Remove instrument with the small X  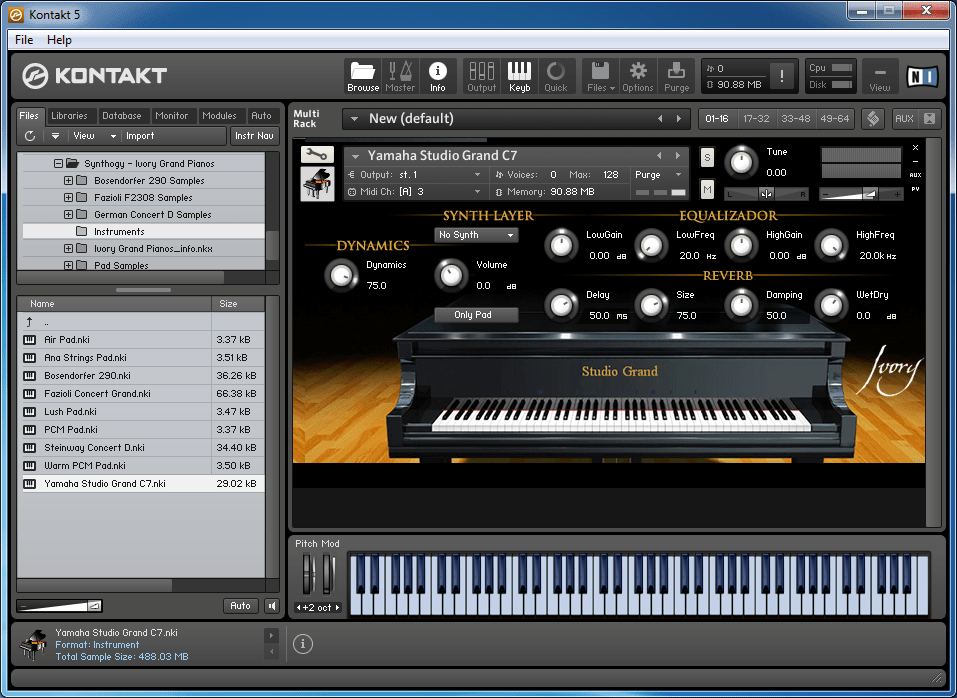click(915, 148)
